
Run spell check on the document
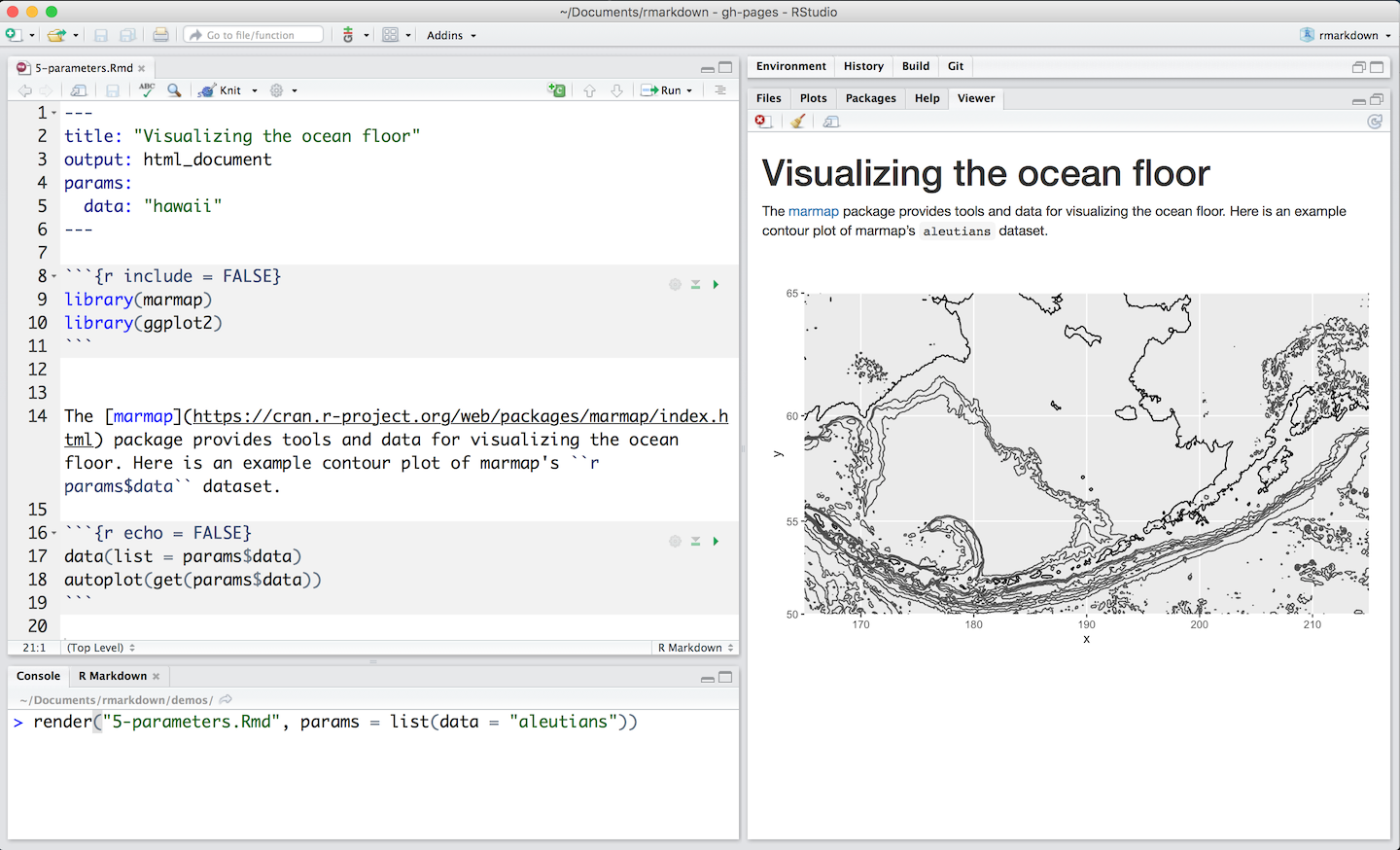coord(147,89)
